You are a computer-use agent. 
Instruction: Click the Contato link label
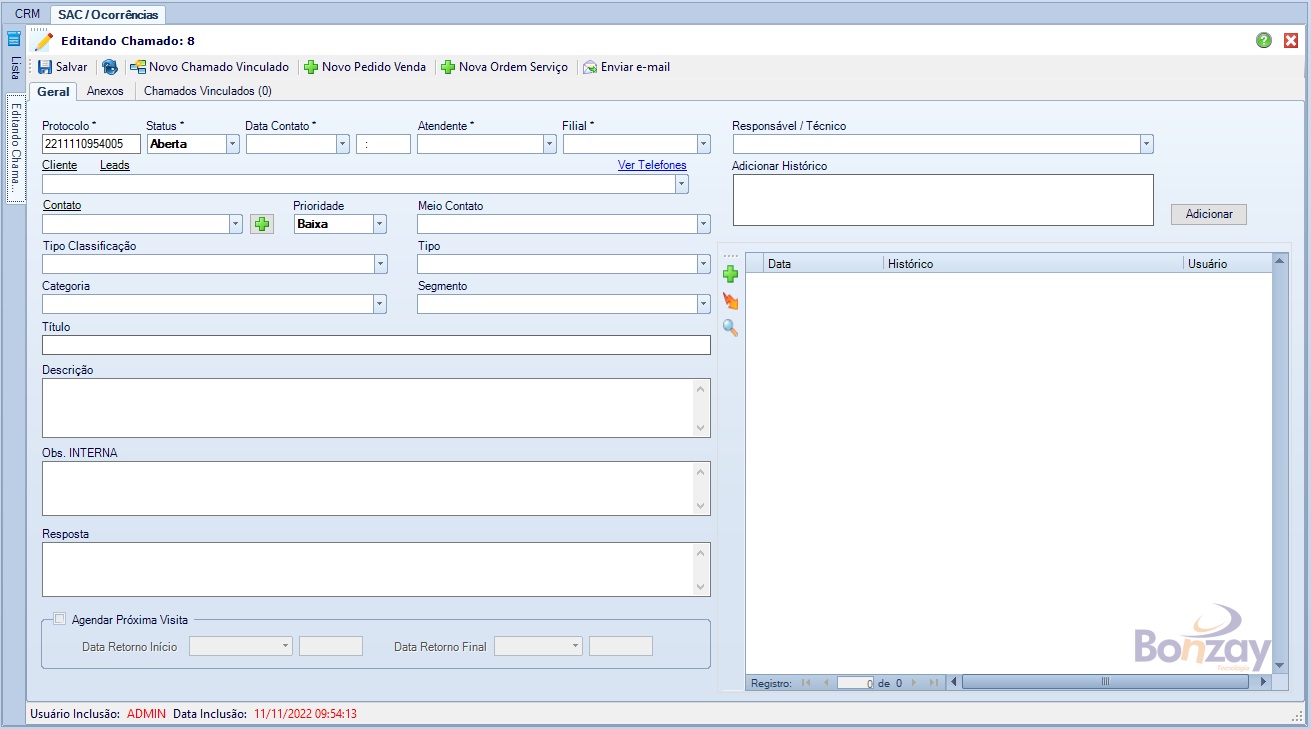[62, 205]
